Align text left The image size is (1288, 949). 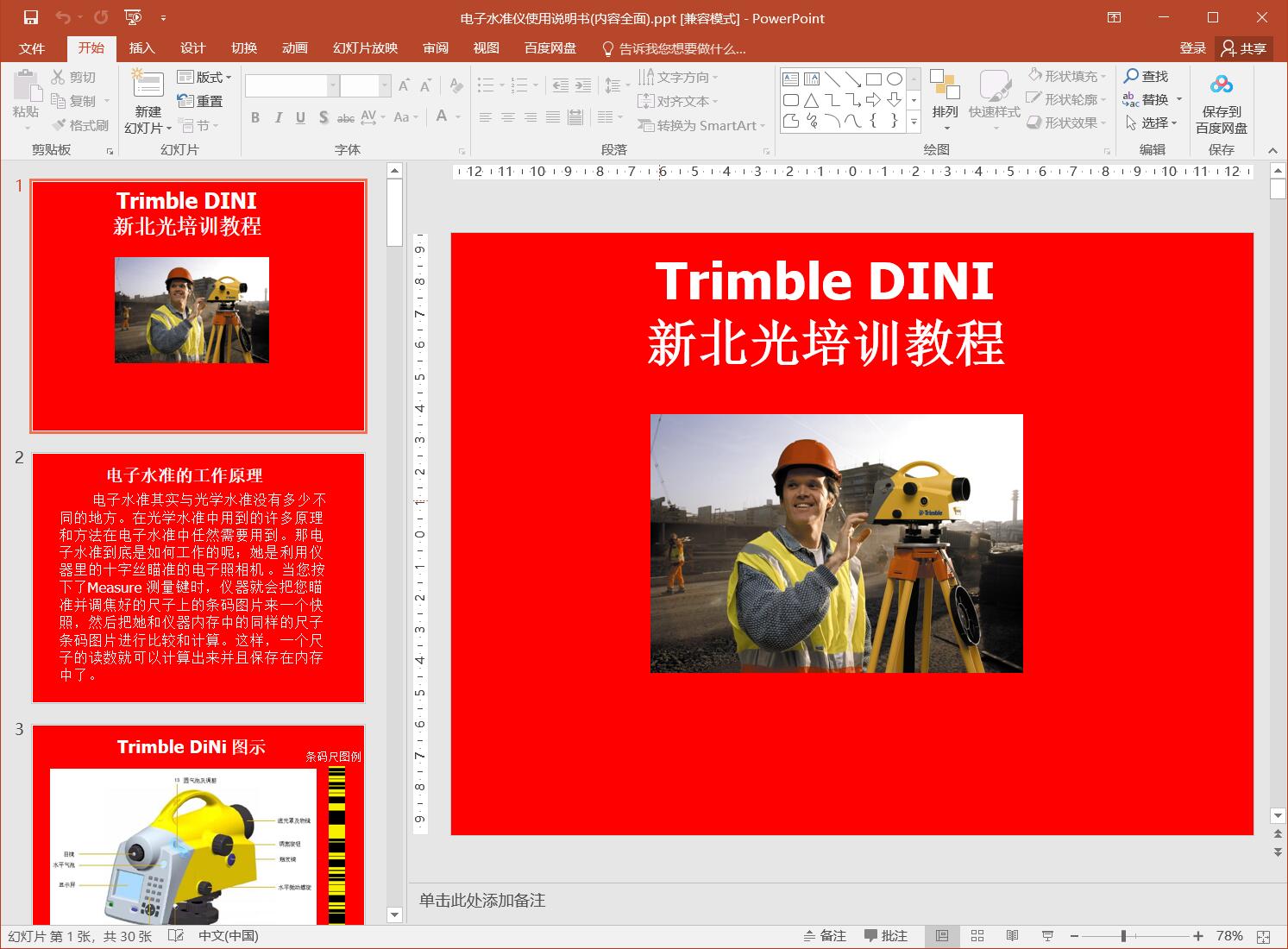(x=486, y=117)
